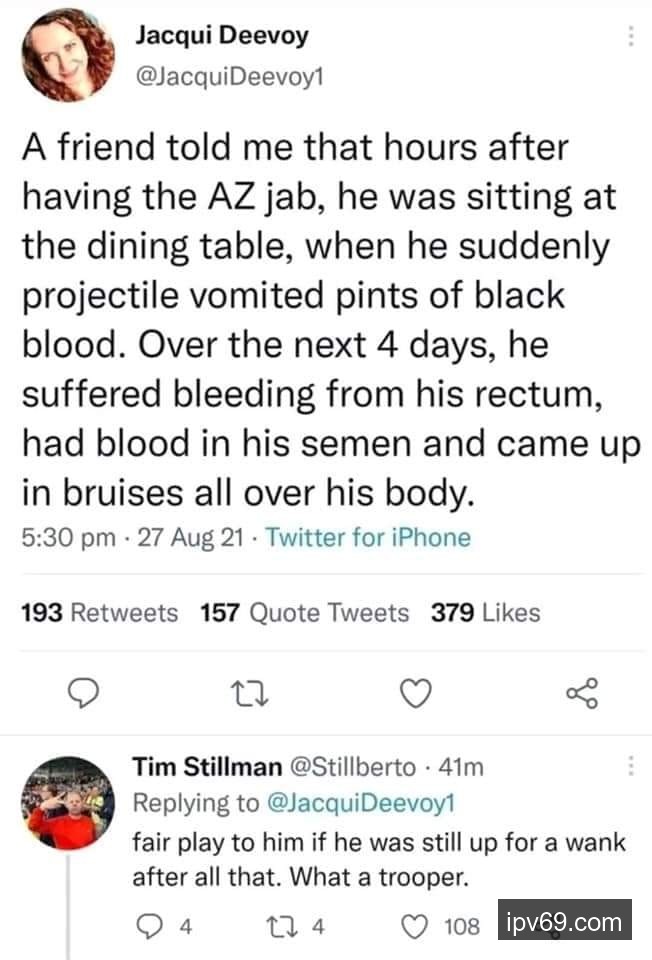Retweet Tim Stillman's reply
This screenshot has width=652, height=960.
pos(293,926)
